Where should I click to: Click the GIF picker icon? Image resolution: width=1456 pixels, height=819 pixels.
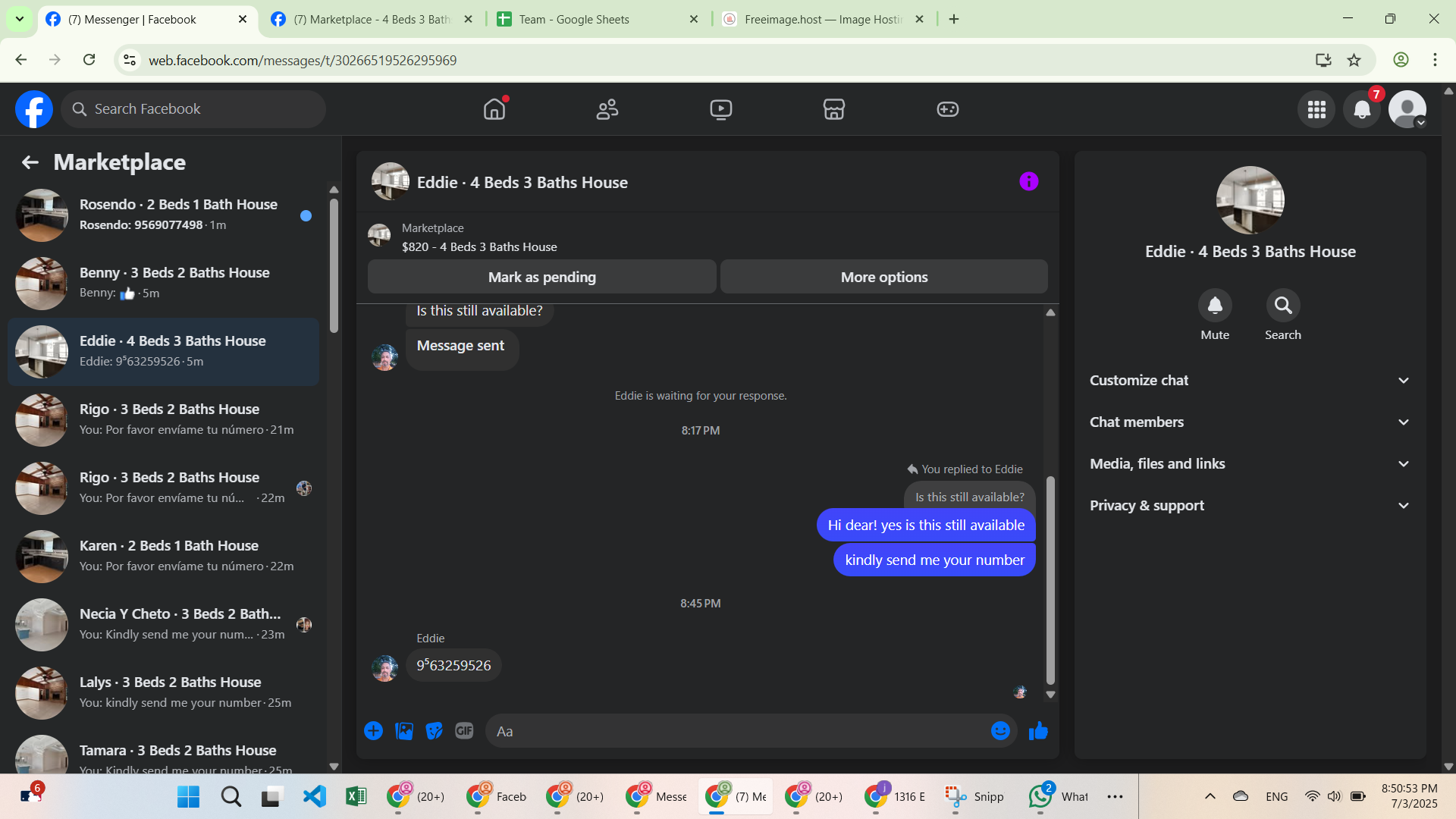pyautogui.click(x=464, y=730)
